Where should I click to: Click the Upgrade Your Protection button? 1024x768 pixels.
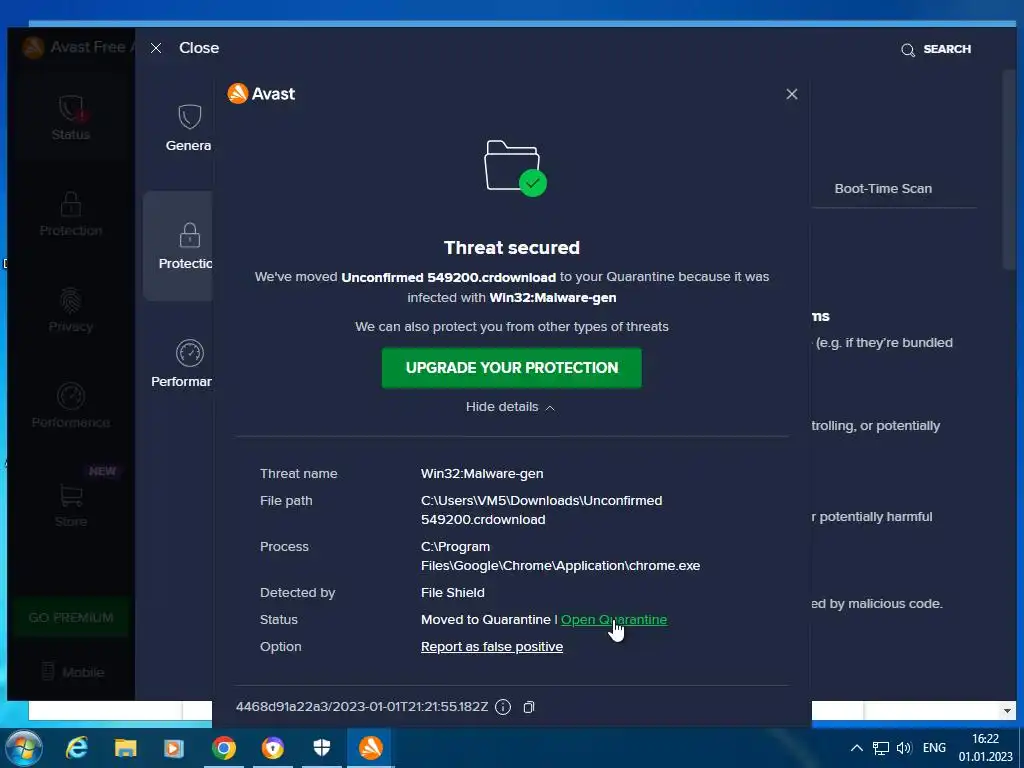pos(511,368)
